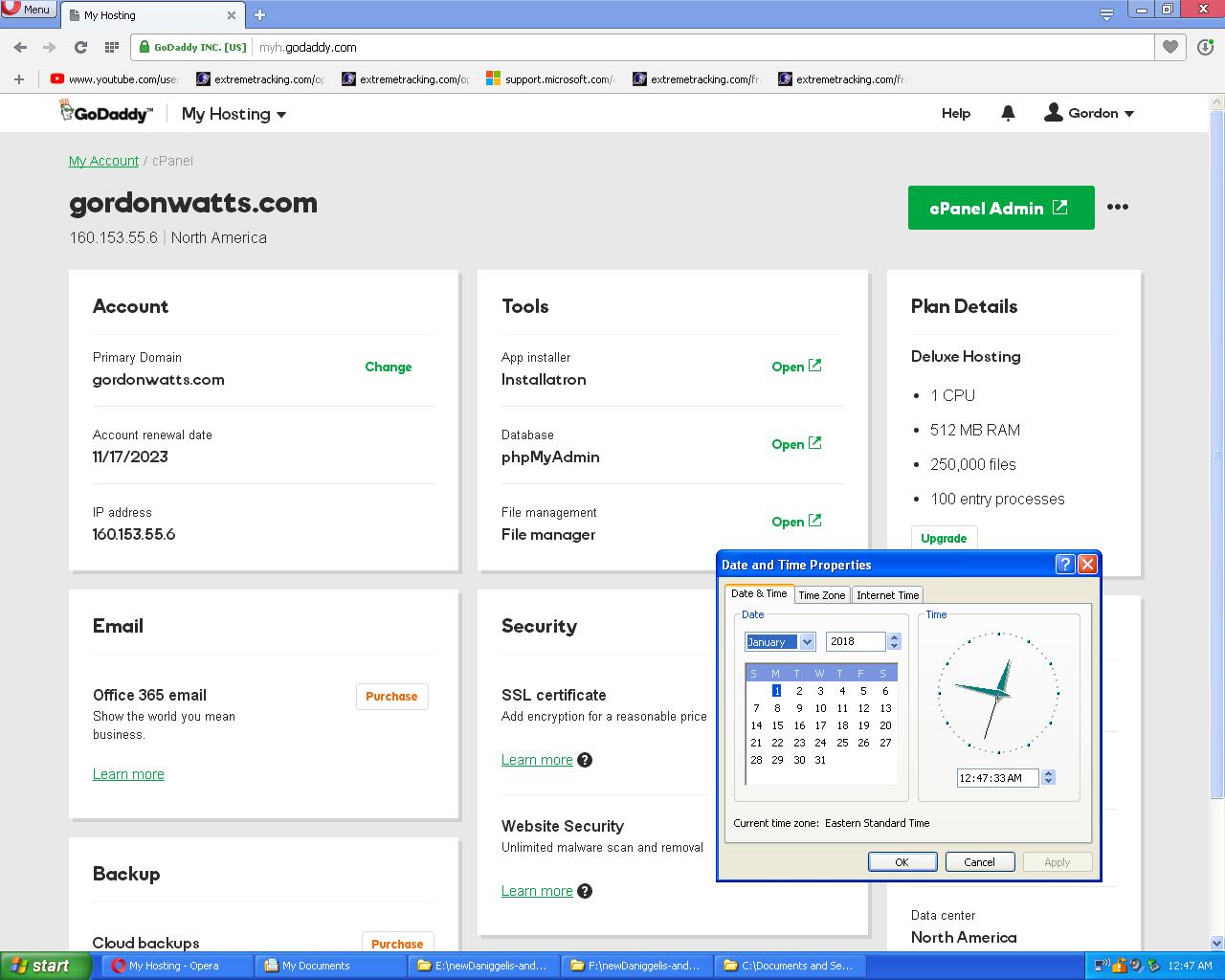Click Help icon in Date and Time dialog
The height and width of the screenshot is (980, 1225).
(1065, 565)
